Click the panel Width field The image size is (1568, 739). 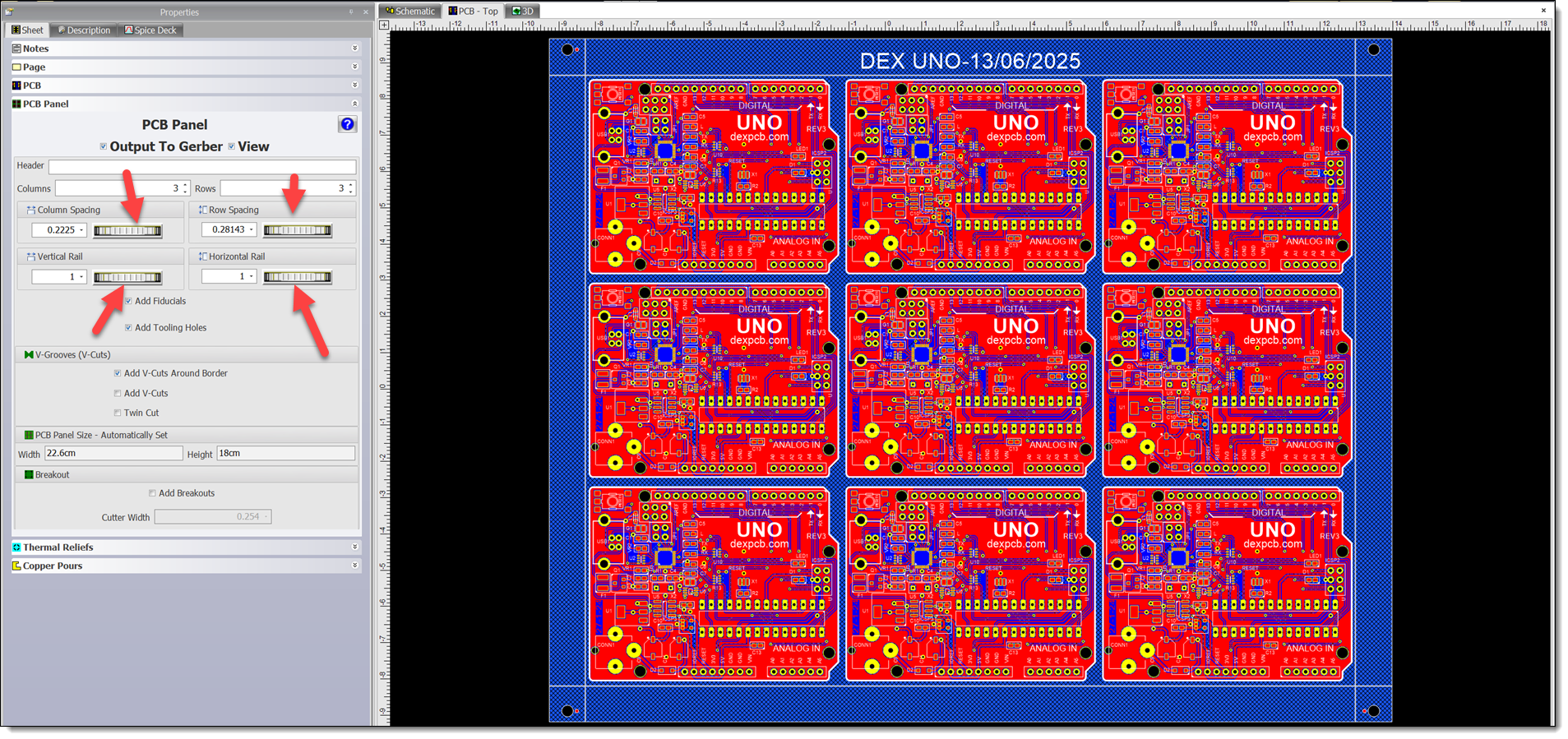[x=113, y=454]
